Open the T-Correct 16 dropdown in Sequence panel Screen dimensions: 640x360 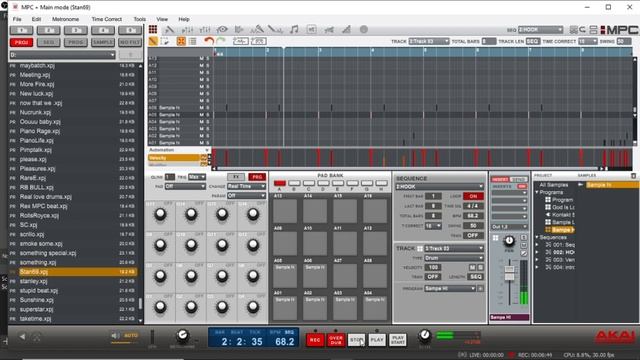point(433,226)
